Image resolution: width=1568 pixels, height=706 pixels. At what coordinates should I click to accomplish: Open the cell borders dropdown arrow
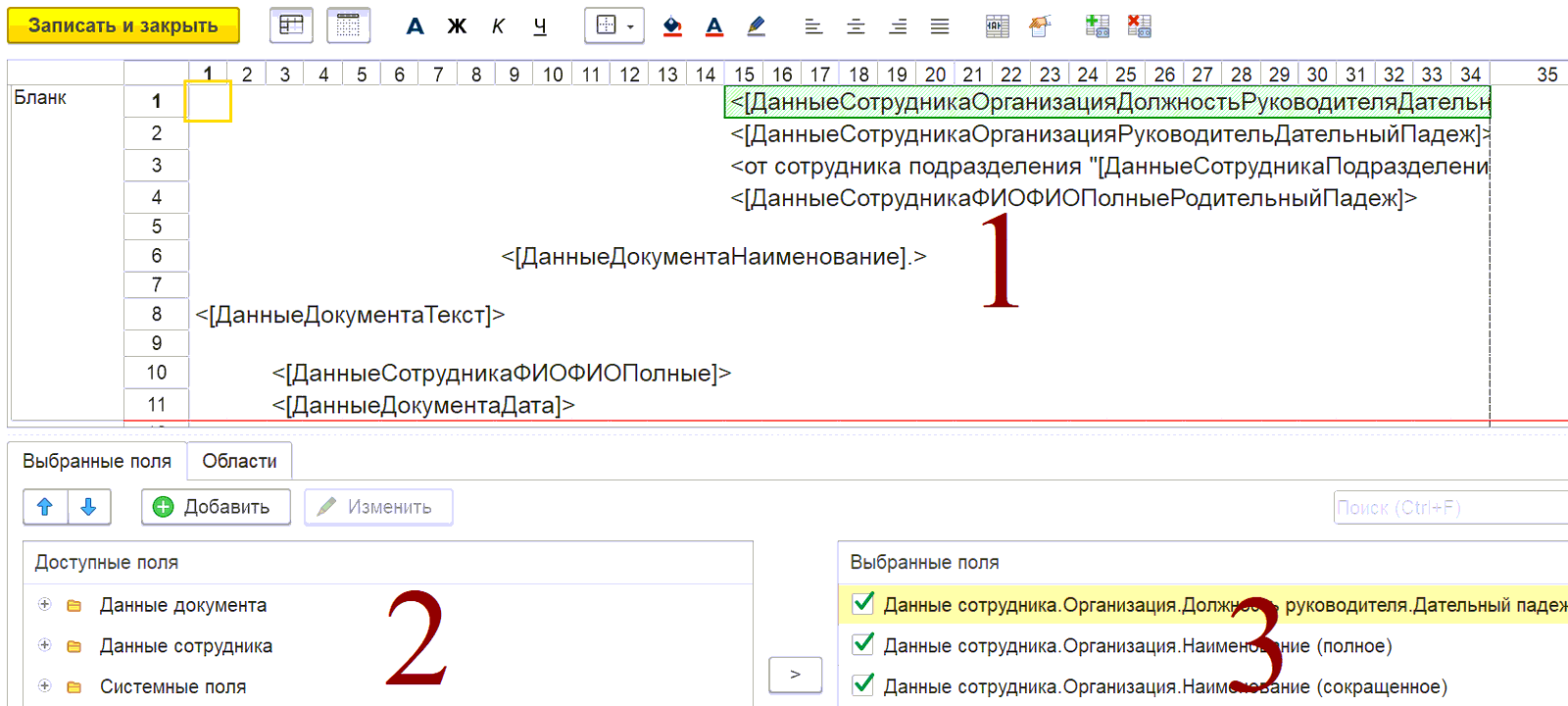(630, 26)
